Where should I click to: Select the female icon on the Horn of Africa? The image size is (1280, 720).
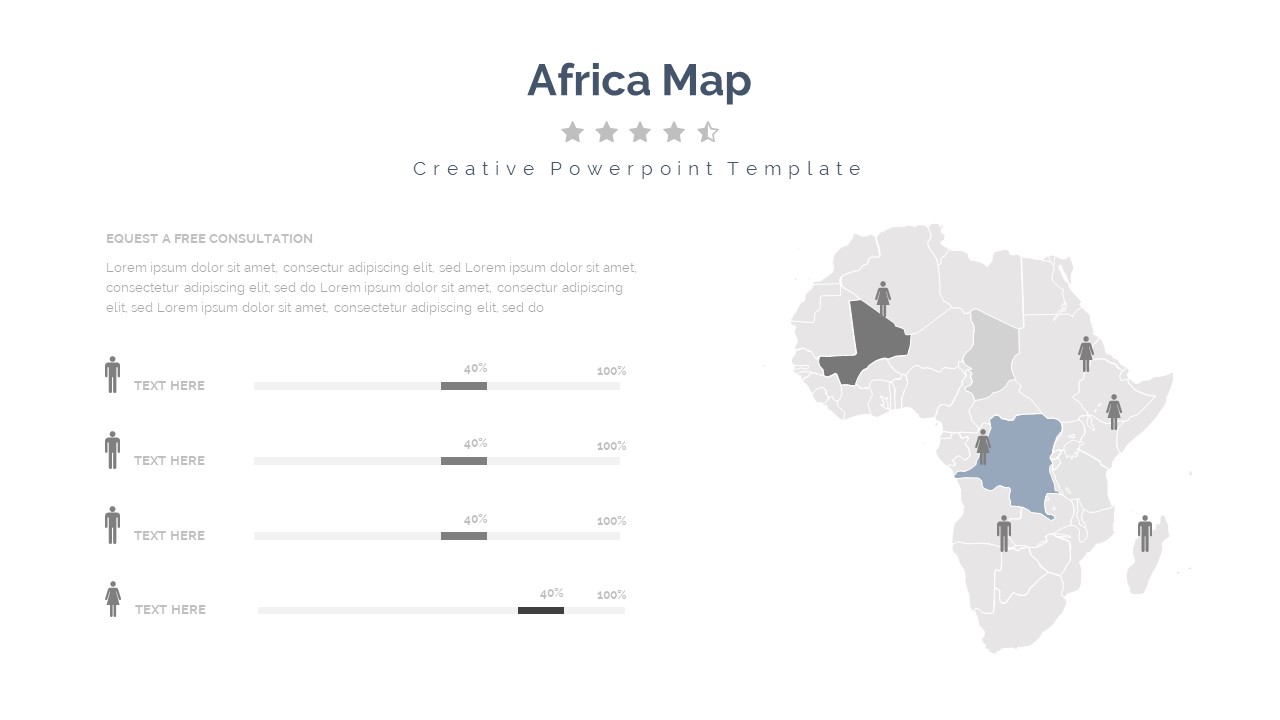(x=1114, y=411)
